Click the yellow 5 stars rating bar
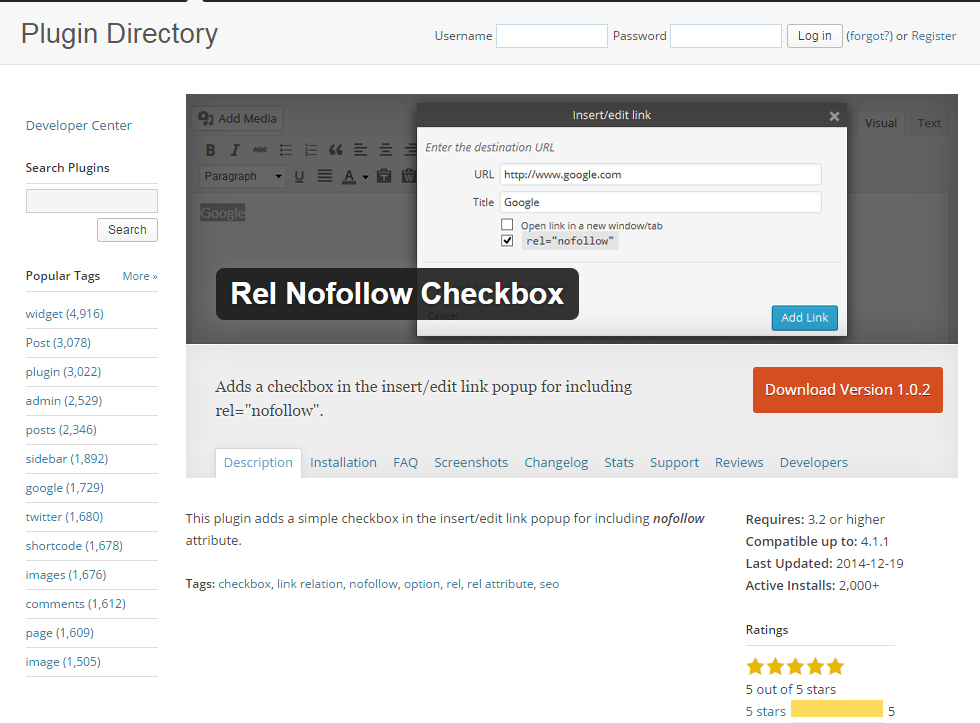Image resolution: width=980 pixels, height=723 pixels. 837,709
